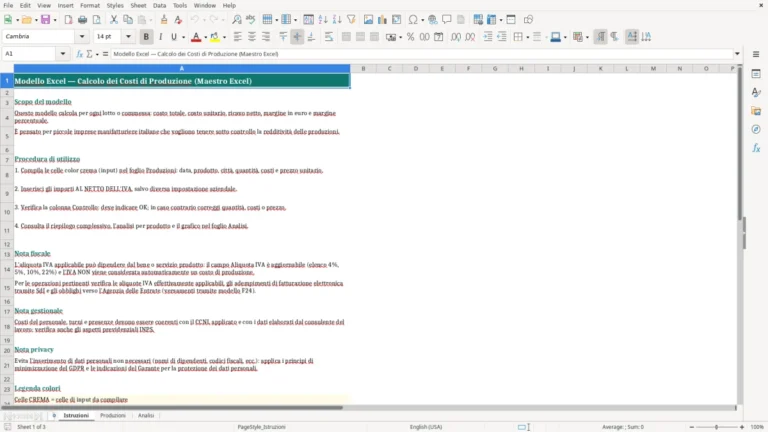
Task: Expand the Font Size dropdown
Action: click(128, 36)
